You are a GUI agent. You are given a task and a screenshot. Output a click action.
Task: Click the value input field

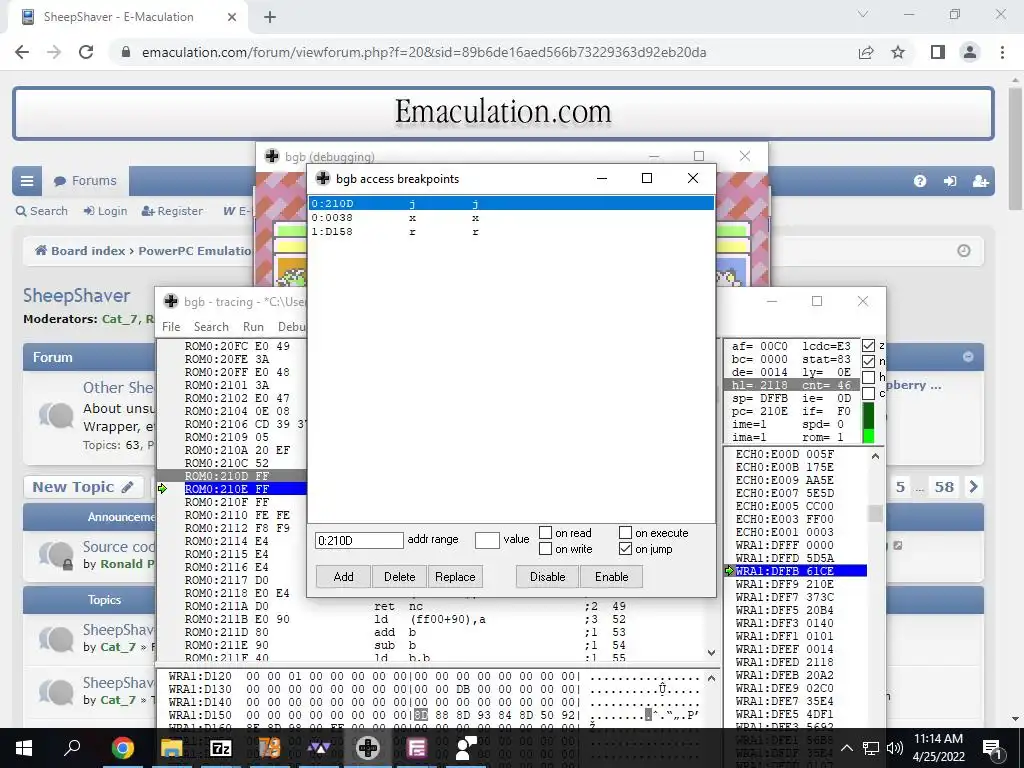coord(487,541)
